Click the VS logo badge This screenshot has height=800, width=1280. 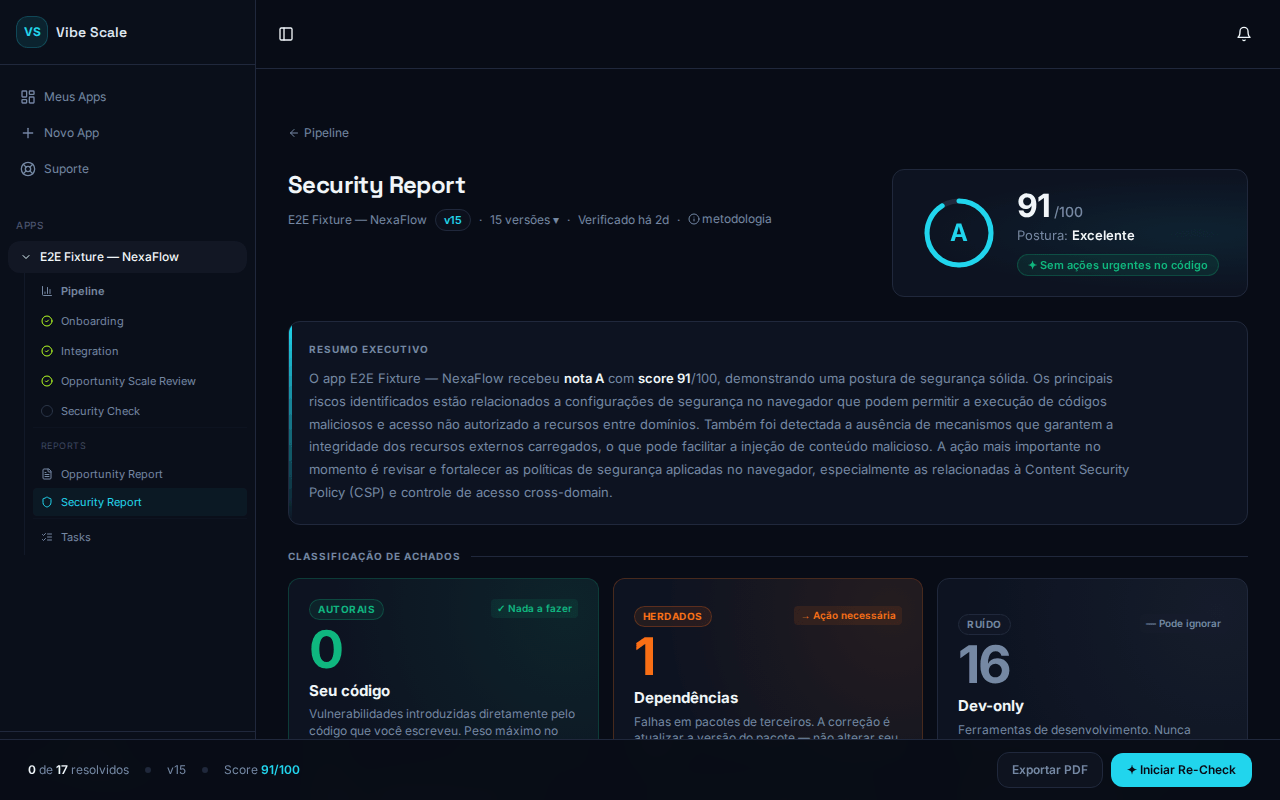[x=32, y=32]
